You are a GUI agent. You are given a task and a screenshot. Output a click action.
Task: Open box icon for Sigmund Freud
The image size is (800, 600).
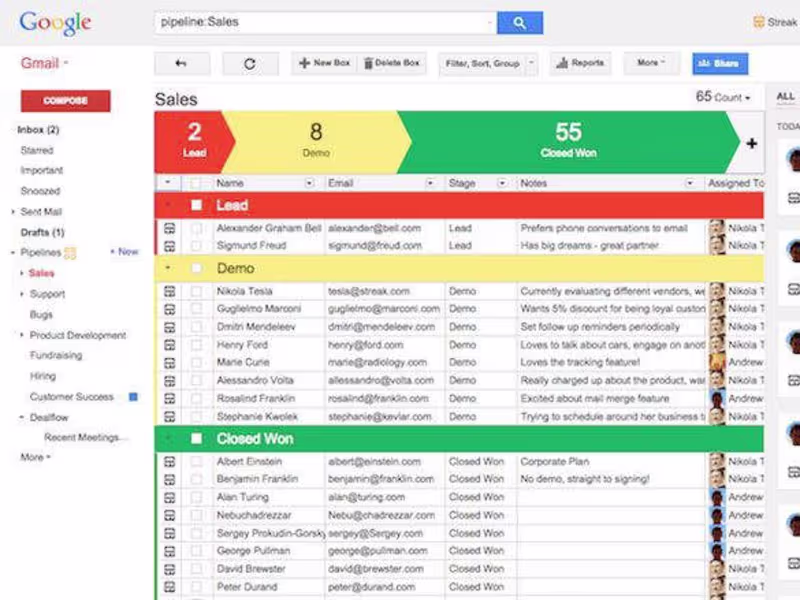[169, 246]
